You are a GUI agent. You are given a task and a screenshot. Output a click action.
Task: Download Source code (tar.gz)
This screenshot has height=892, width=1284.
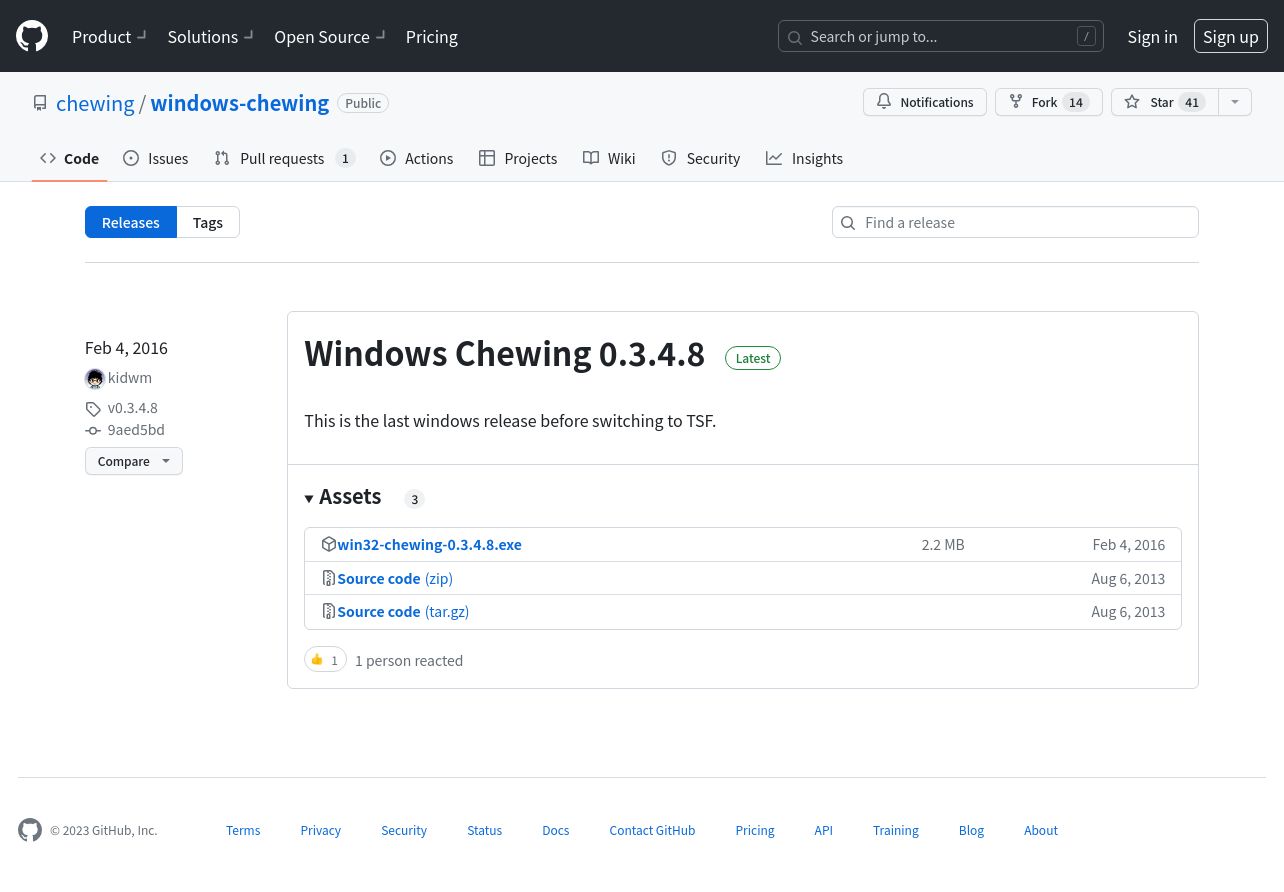point(403,612)
